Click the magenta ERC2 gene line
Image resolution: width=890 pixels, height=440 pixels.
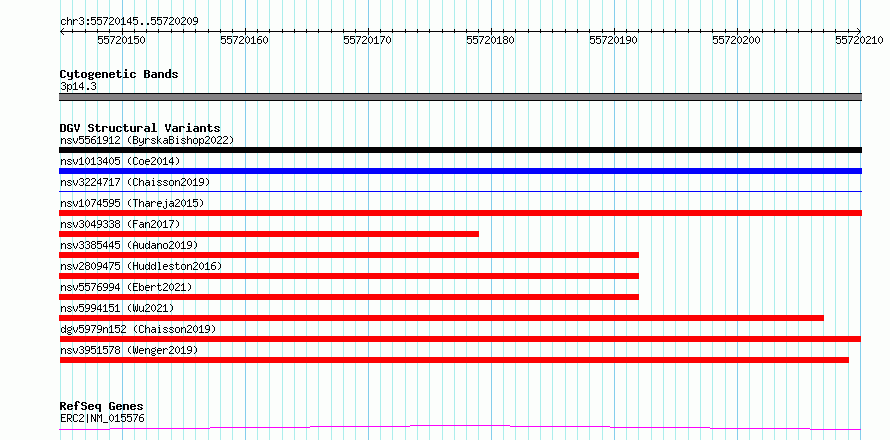coord(460,428)
